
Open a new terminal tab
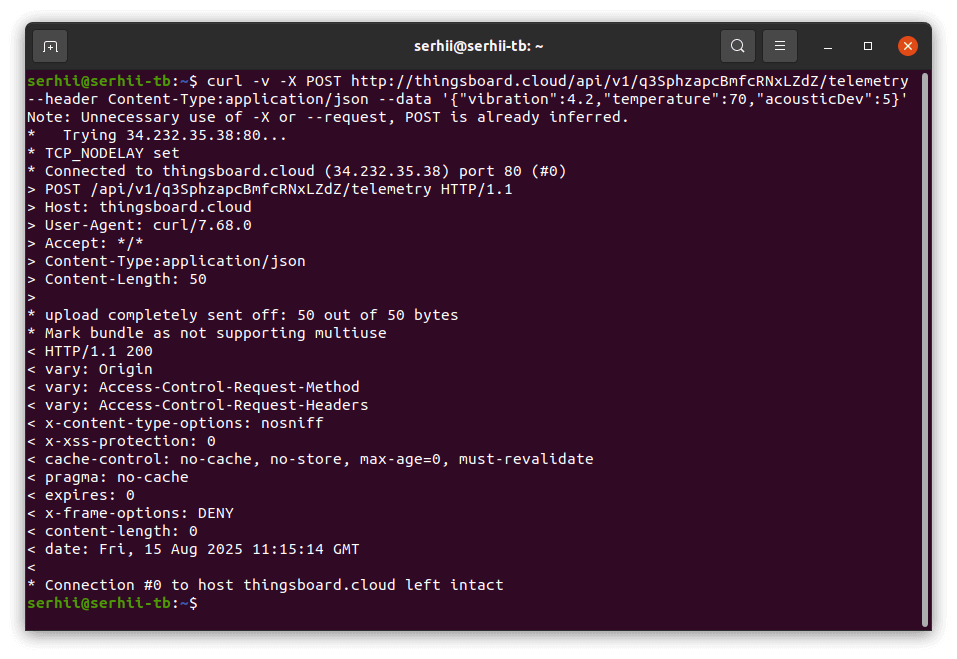pos(50,46)
